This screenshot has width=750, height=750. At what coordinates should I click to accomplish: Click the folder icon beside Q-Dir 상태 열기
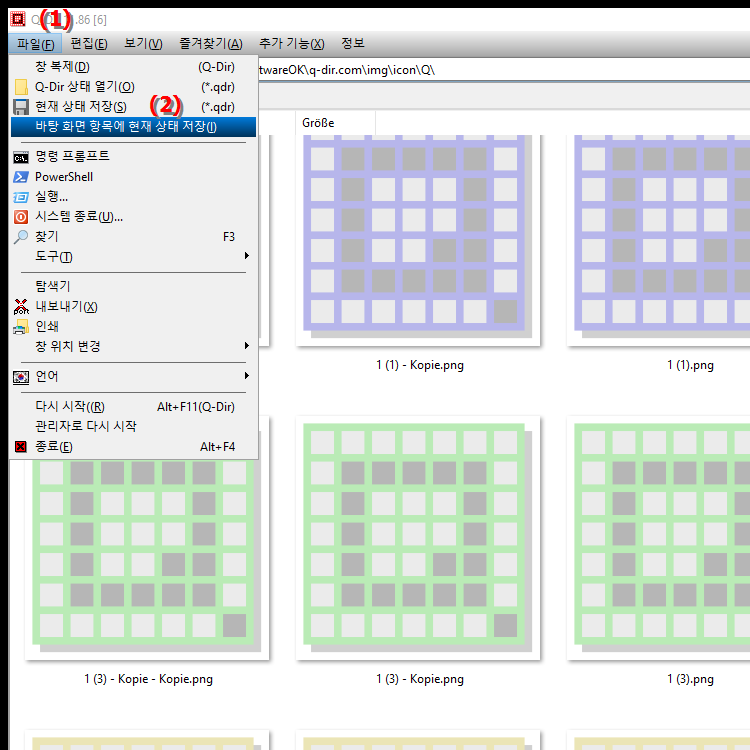click(x=21, y=87)
